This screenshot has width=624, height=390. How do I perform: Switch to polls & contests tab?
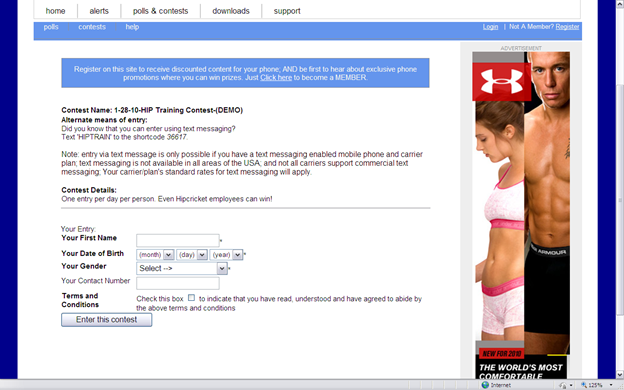(160, 11)
